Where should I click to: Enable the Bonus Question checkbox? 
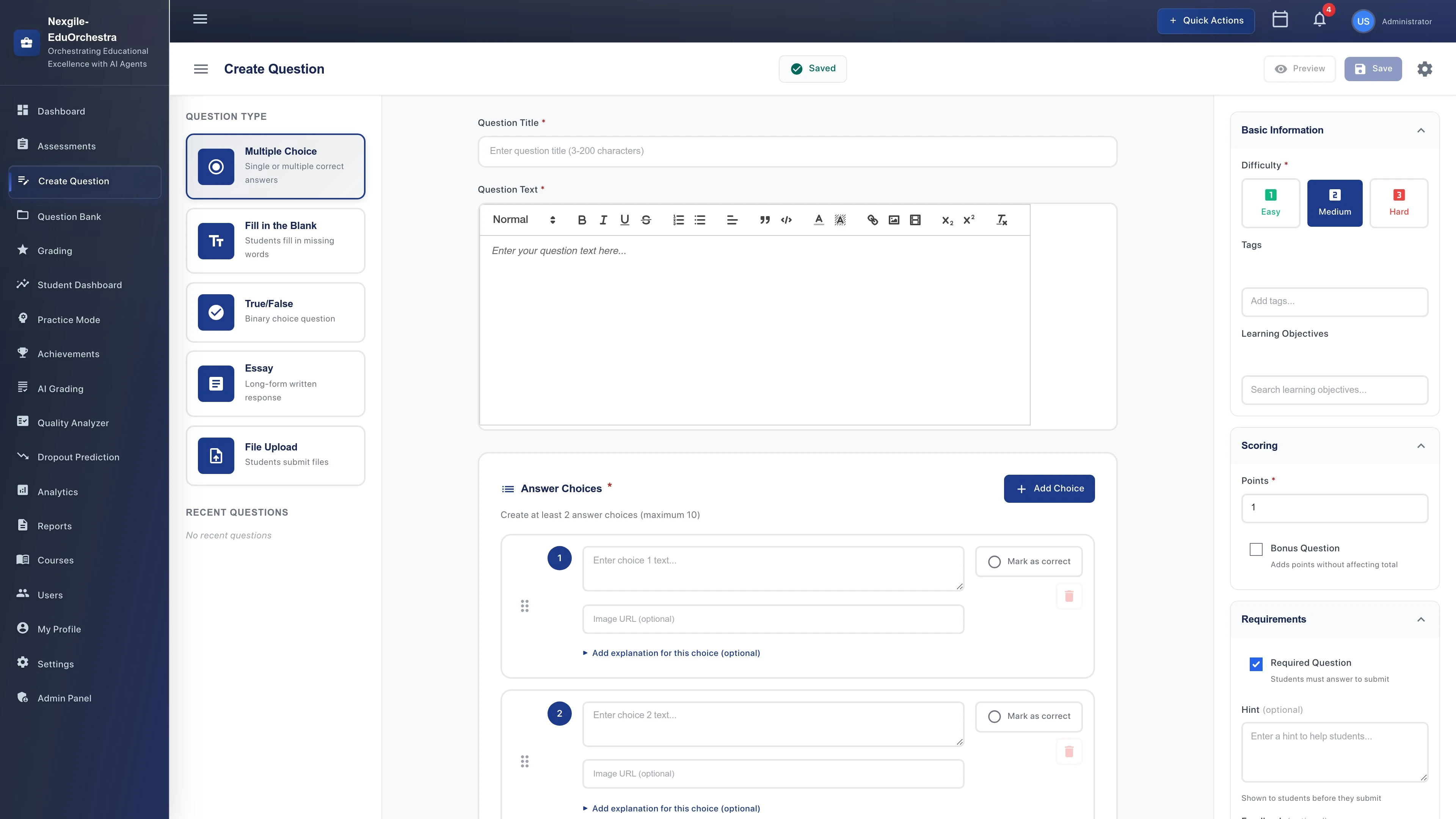pyautogui.click(x=1255, y=549)
